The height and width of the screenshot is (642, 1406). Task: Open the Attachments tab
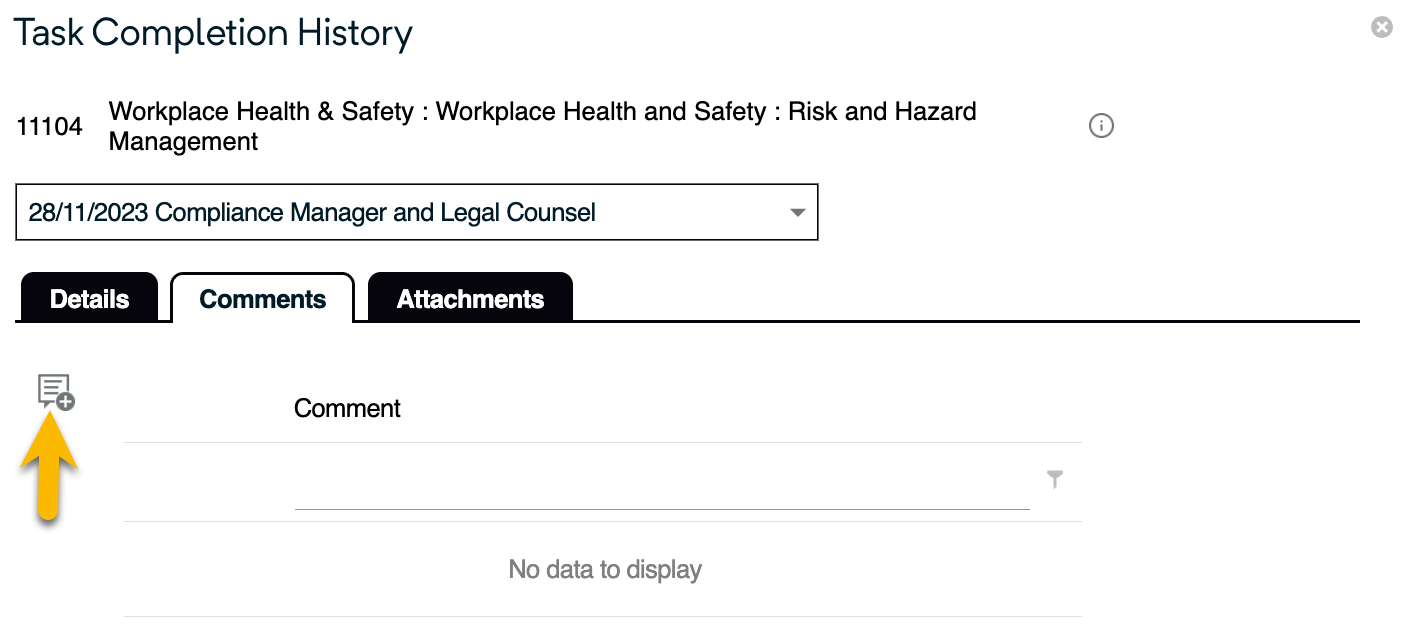click(x=470, y=299)
